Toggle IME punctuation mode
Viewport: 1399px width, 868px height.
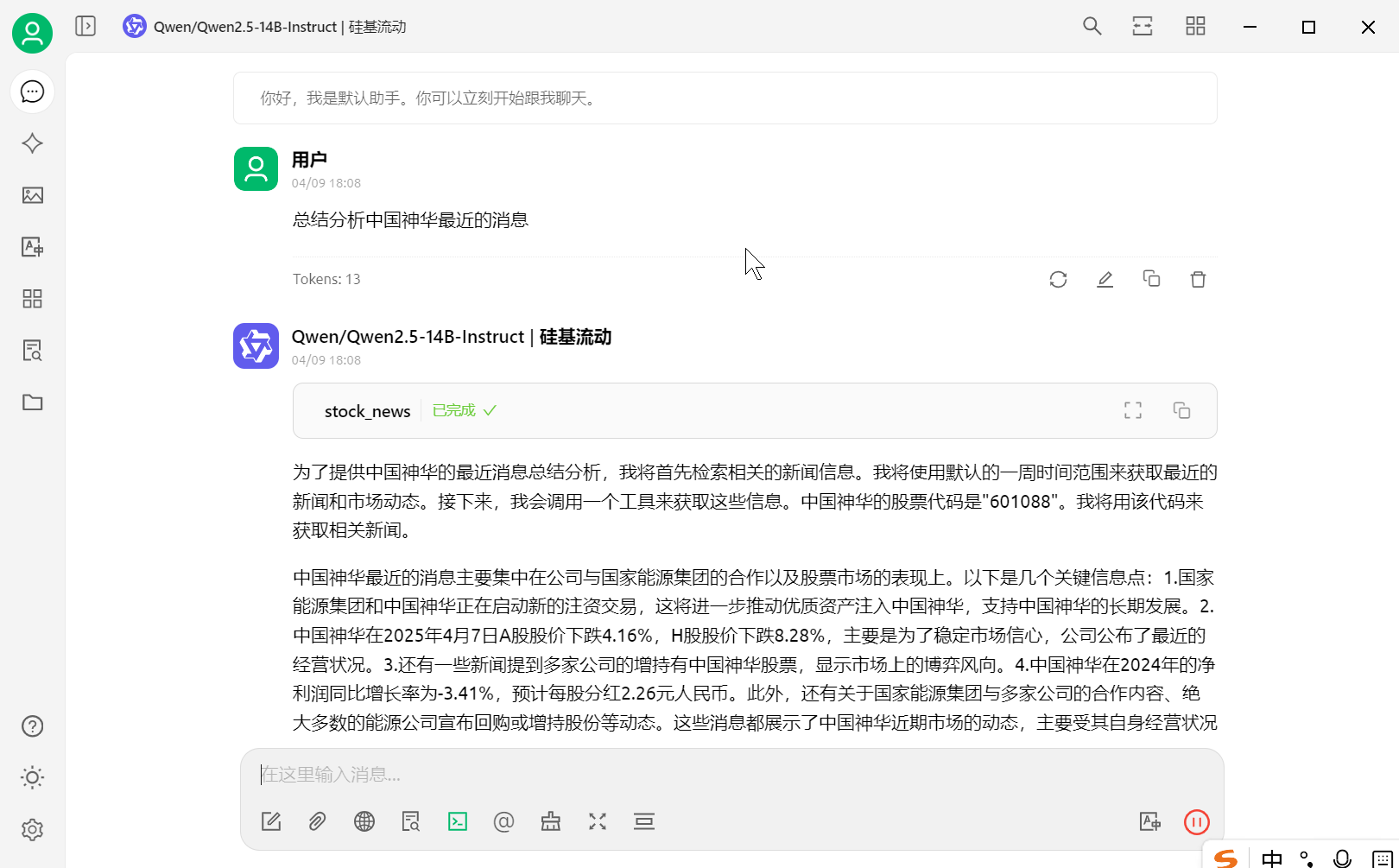pyautogui.click(x=1307, y=858)
